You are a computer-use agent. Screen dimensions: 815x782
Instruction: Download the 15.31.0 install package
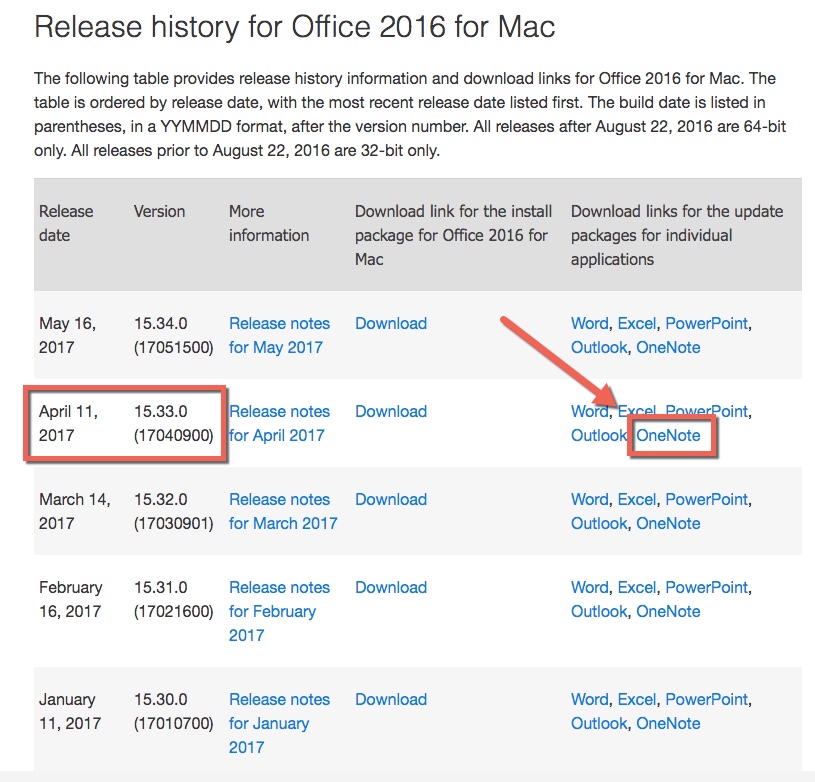coord(391,587)
